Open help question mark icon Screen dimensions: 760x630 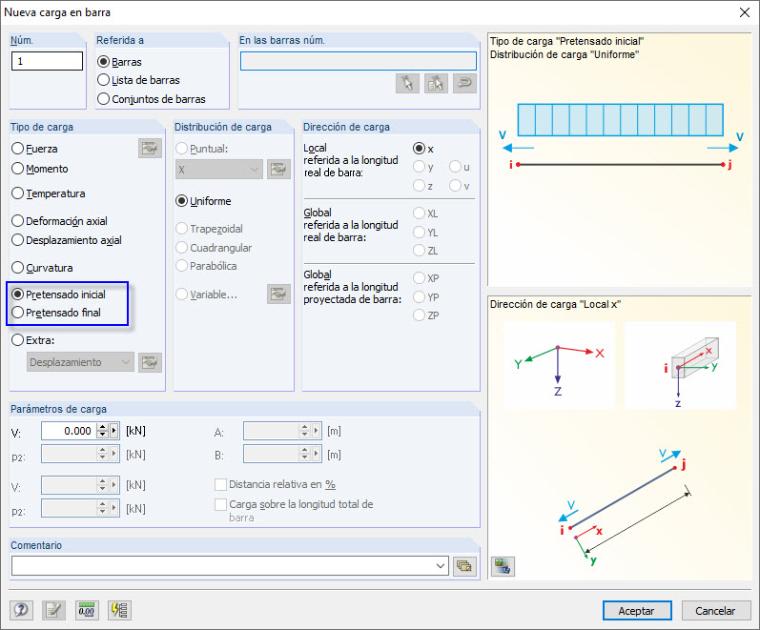click(x=21, y=610)
